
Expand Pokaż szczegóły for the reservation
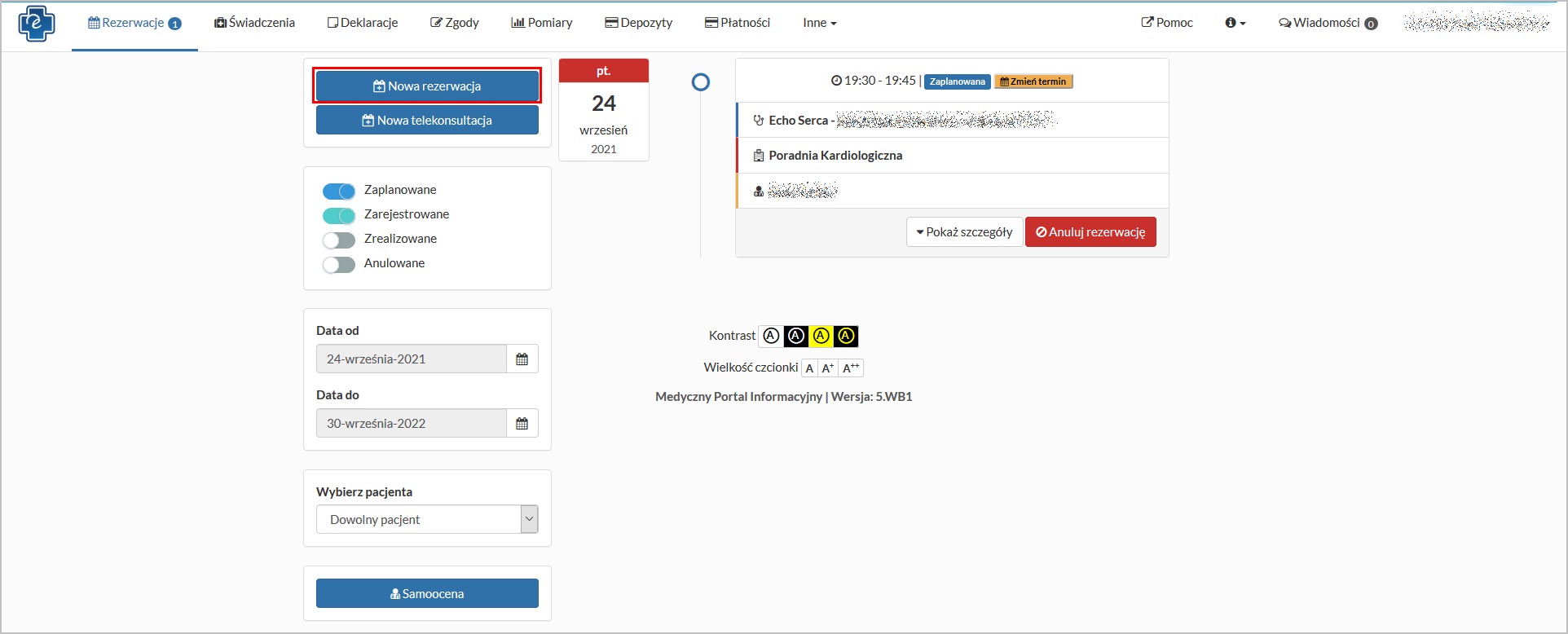[x=964, y=232]
